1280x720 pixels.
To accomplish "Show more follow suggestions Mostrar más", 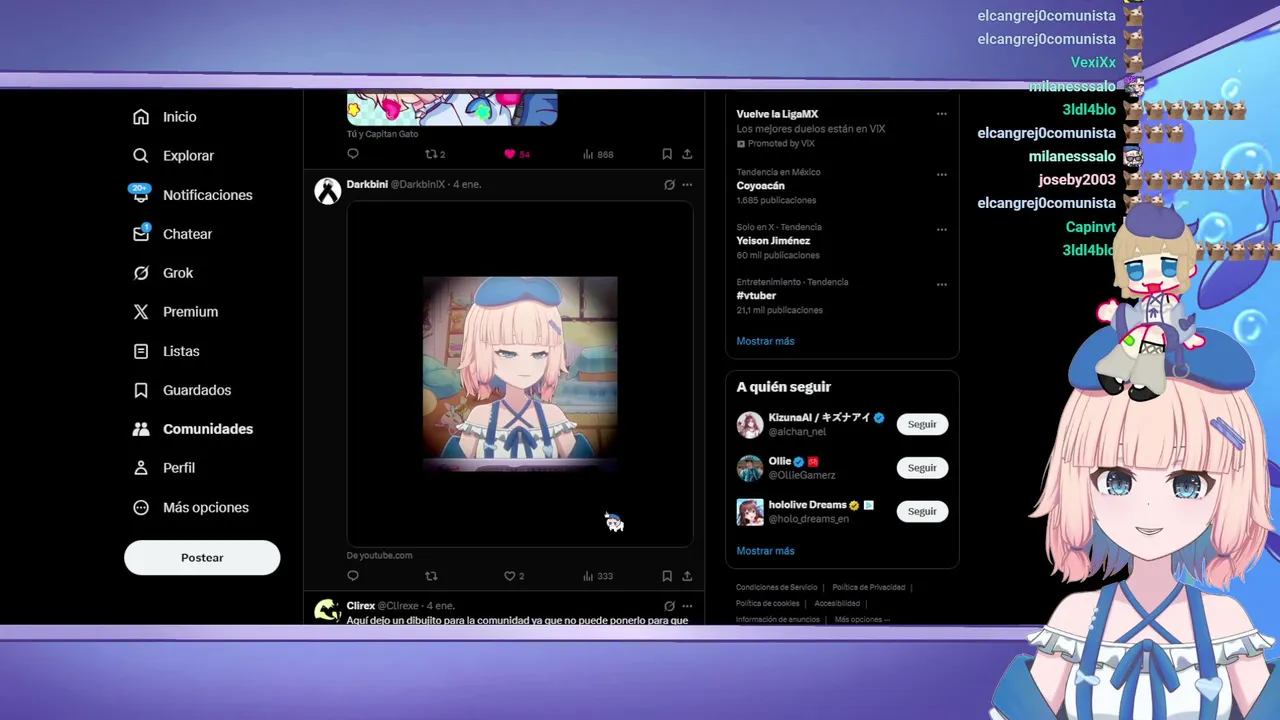I will [x=765, y=551].
